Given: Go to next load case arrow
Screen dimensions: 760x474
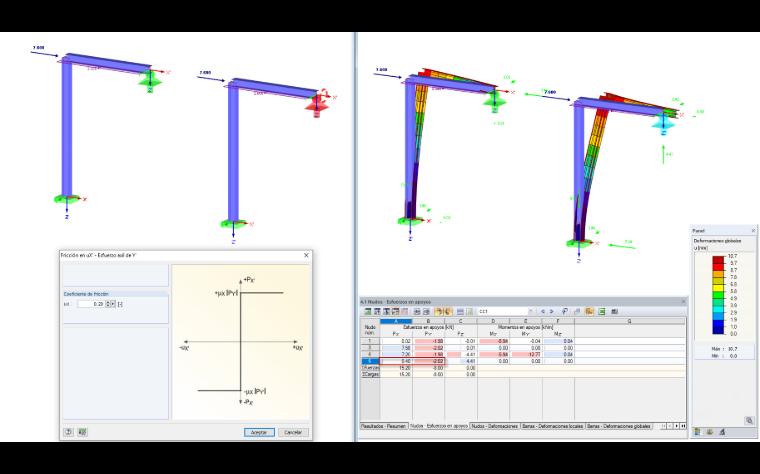Looking at the screenshot, I should (x=552, y=312).
